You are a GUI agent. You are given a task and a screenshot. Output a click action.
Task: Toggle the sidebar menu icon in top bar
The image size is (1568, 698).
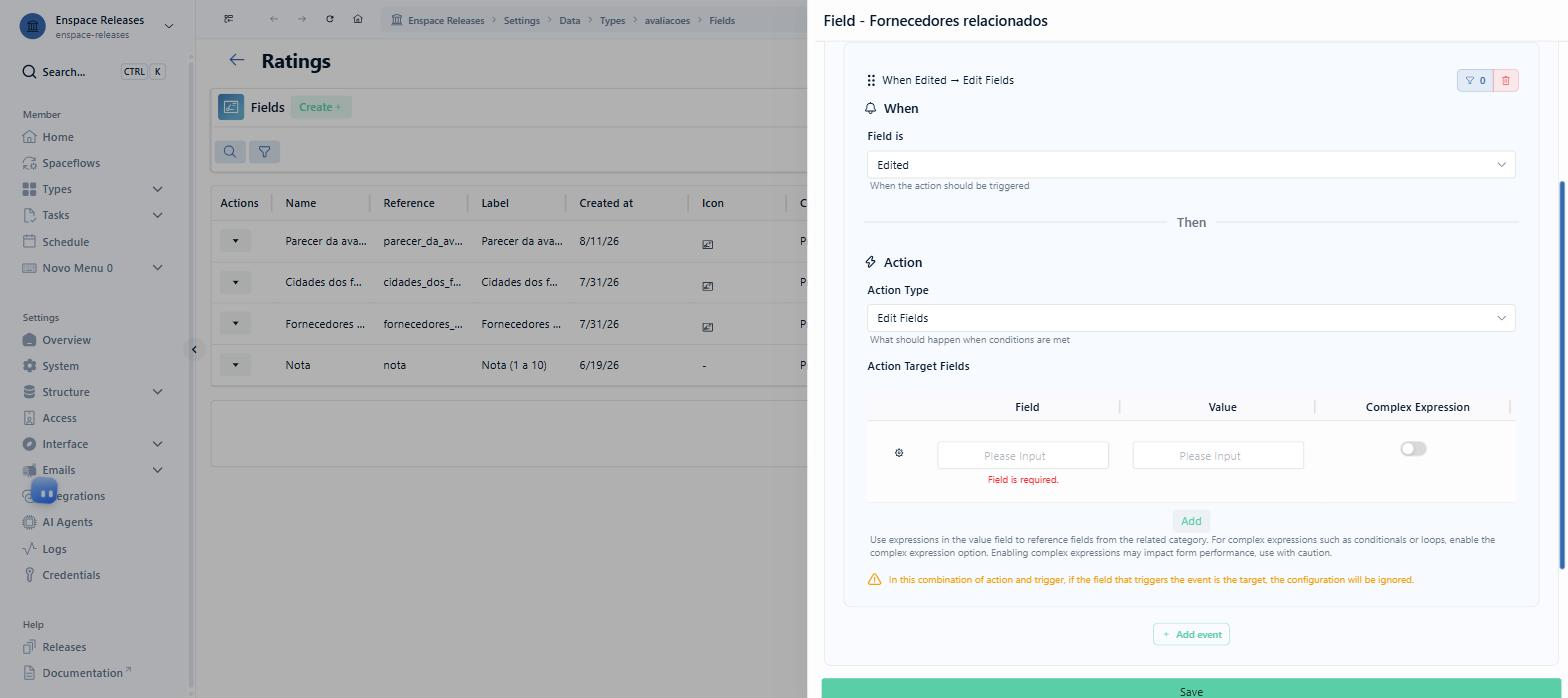[229, 19]
